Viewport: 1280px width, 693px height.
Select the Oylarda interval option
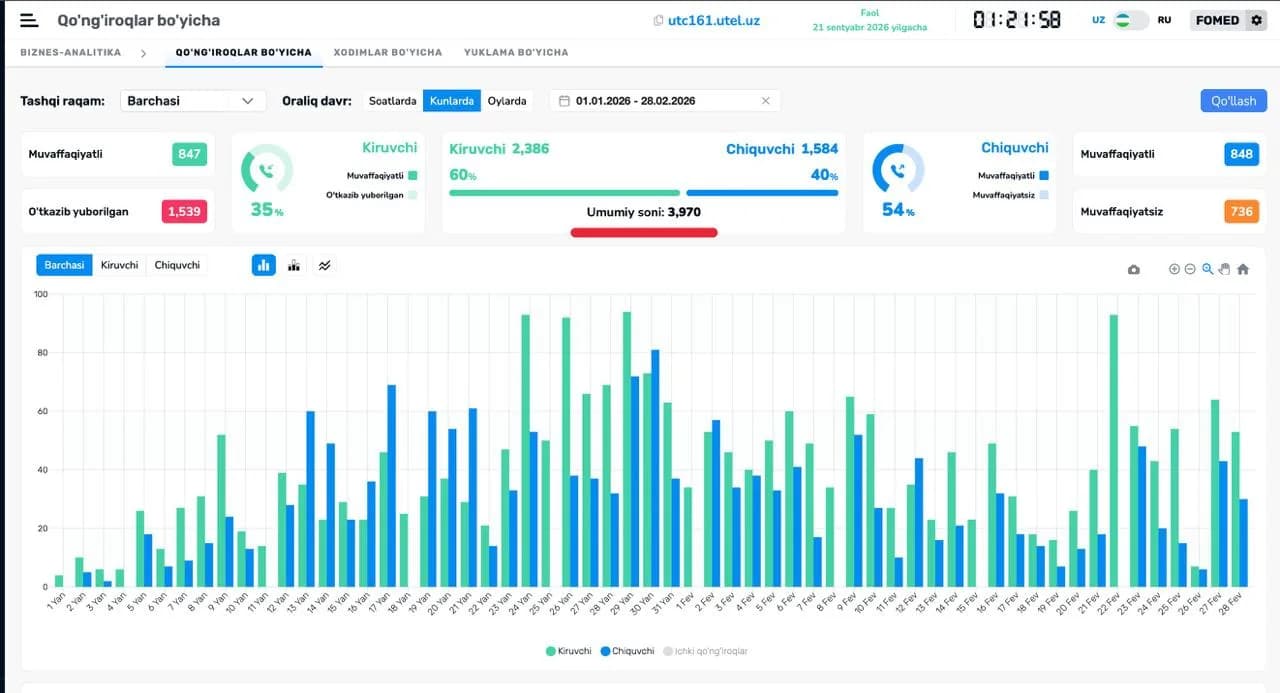[507, 101]
